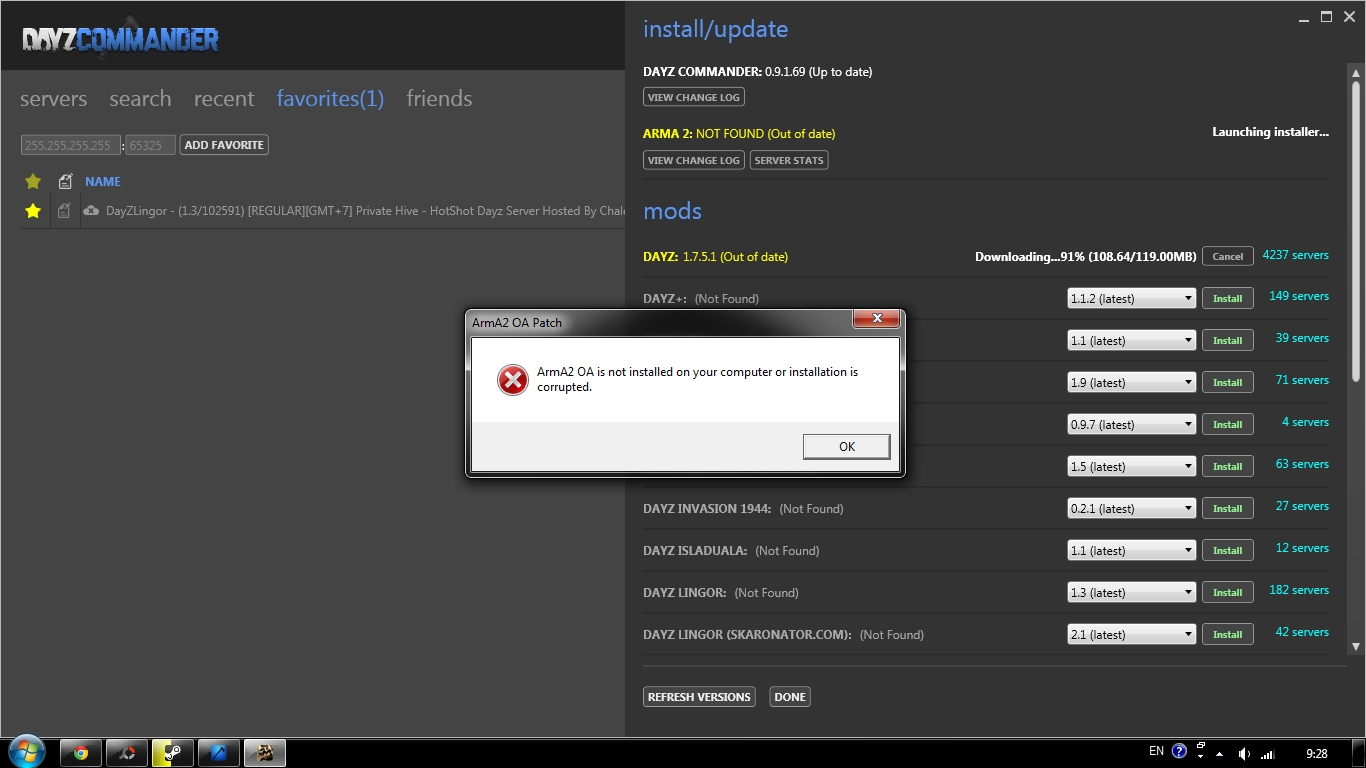Open DAYZ LINGOR (SKARONATOR.COM) version dropdown
The height and width of the screenshot is (768, 1366).
(1132, 634)
